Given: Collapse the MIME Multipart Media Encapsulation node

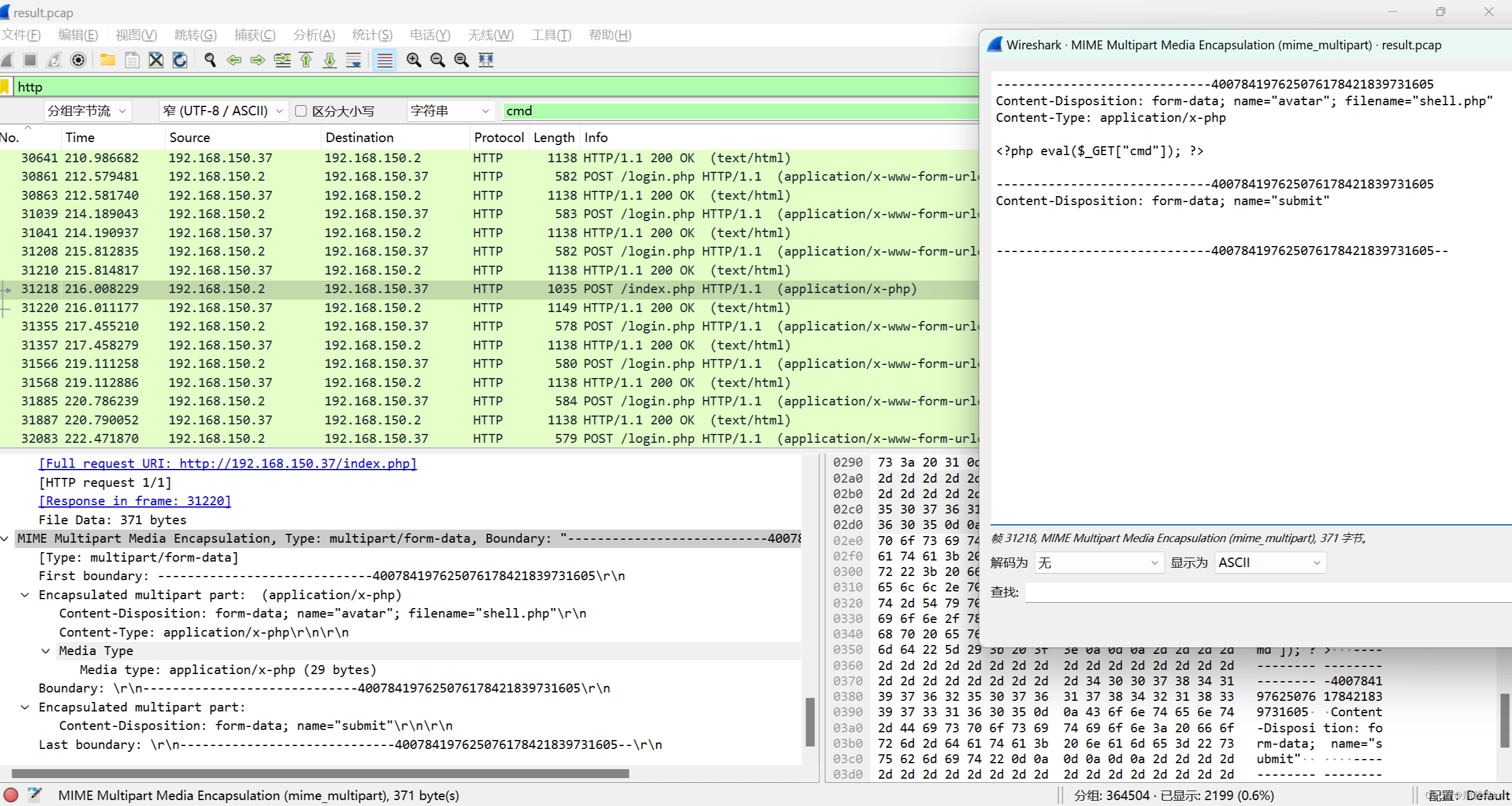Looking at the screenshot, I should click(x=5, y=539).
